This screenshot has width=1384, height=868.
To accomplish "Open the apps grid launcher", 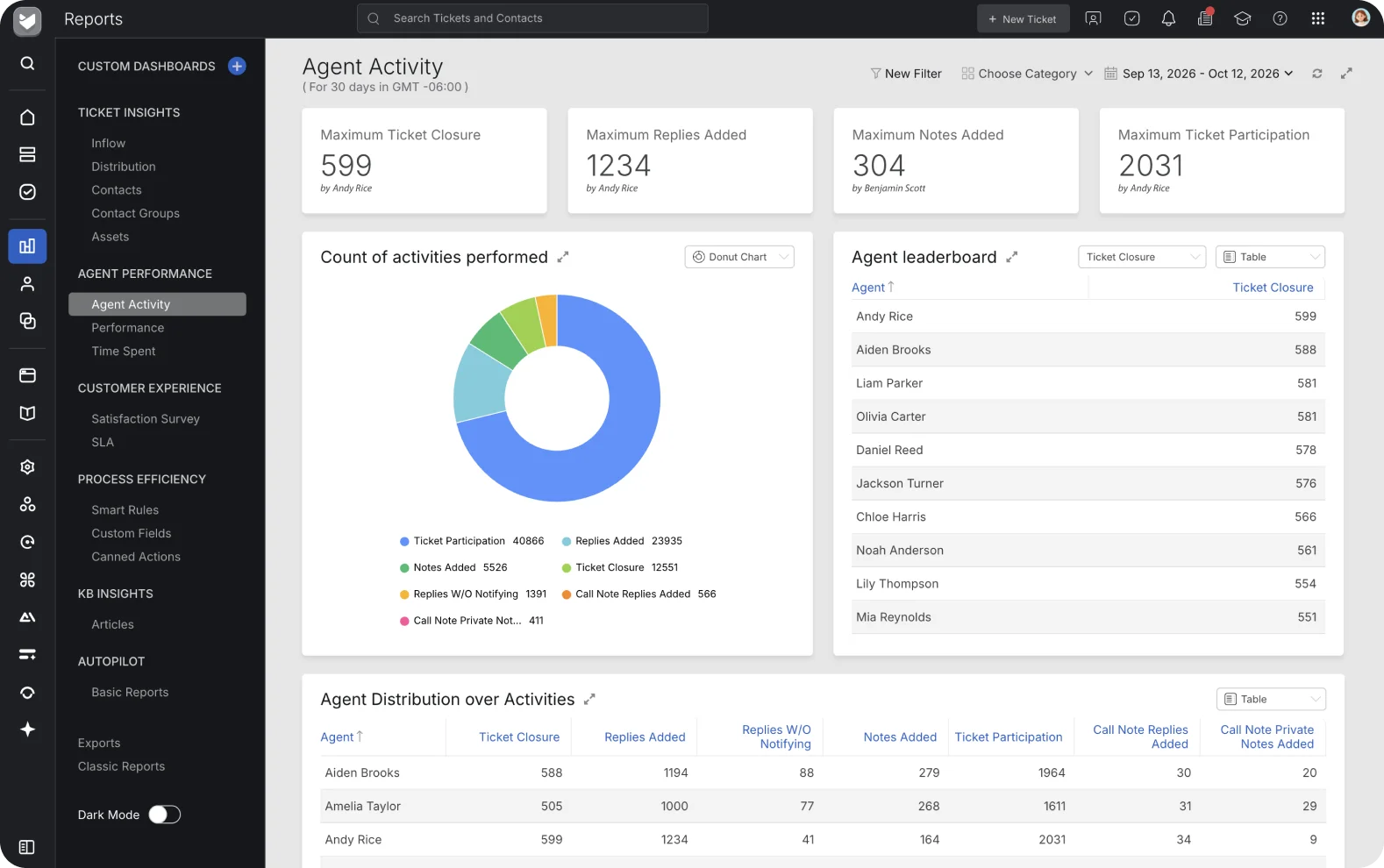I will pos(1317,18).
